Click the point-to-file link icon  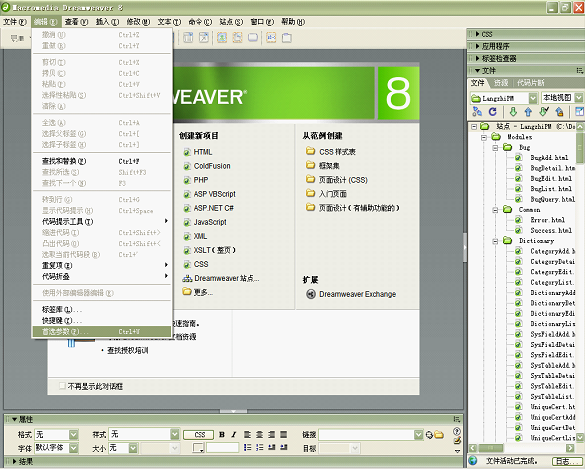click(x=429, y=435)
